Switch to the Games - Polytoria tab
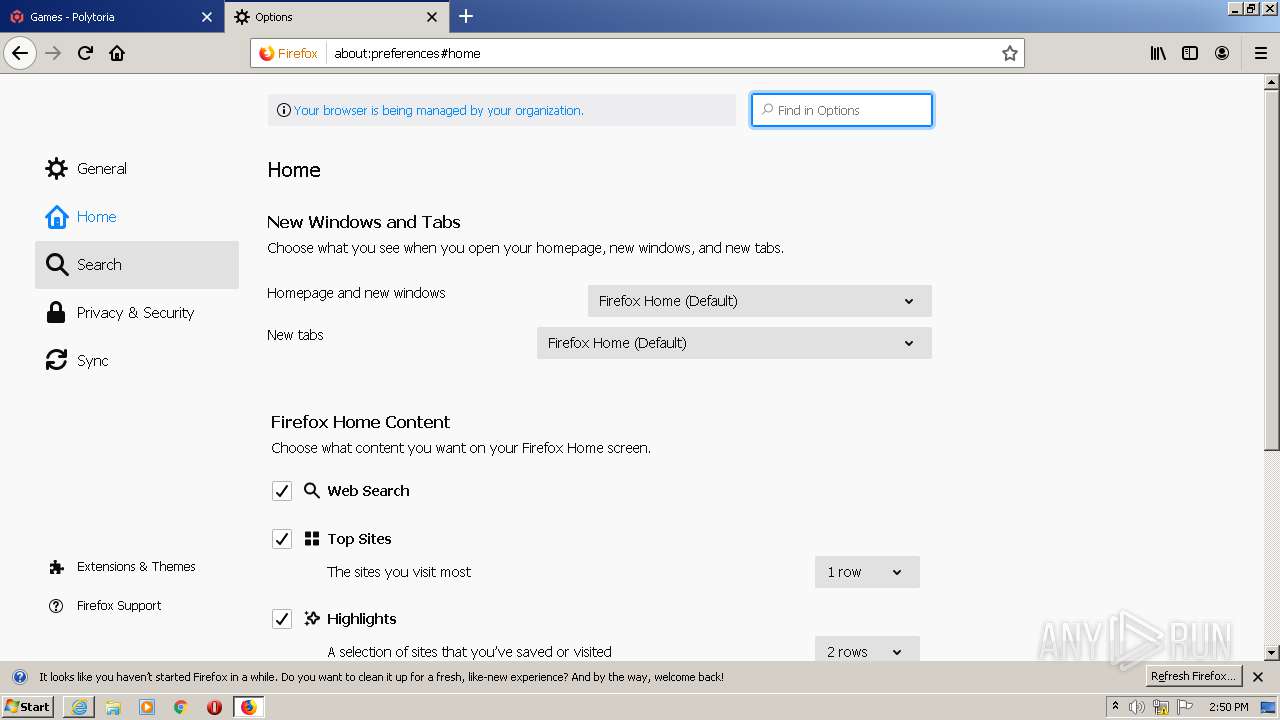The width and height of the screenshot is (1280, 720). tap(111, 17)
